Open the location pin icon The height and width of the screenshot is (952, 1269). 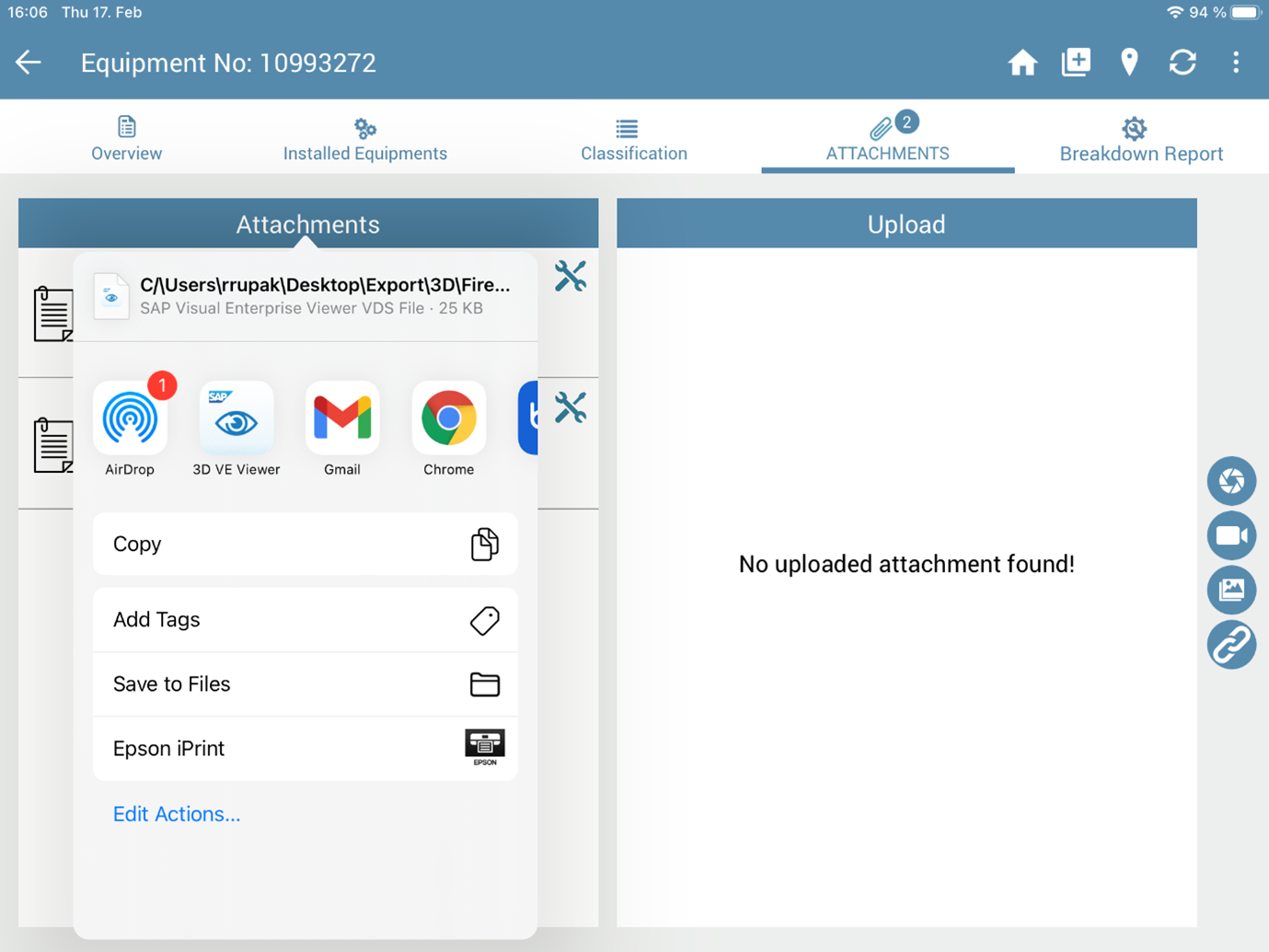(1129, 63)
